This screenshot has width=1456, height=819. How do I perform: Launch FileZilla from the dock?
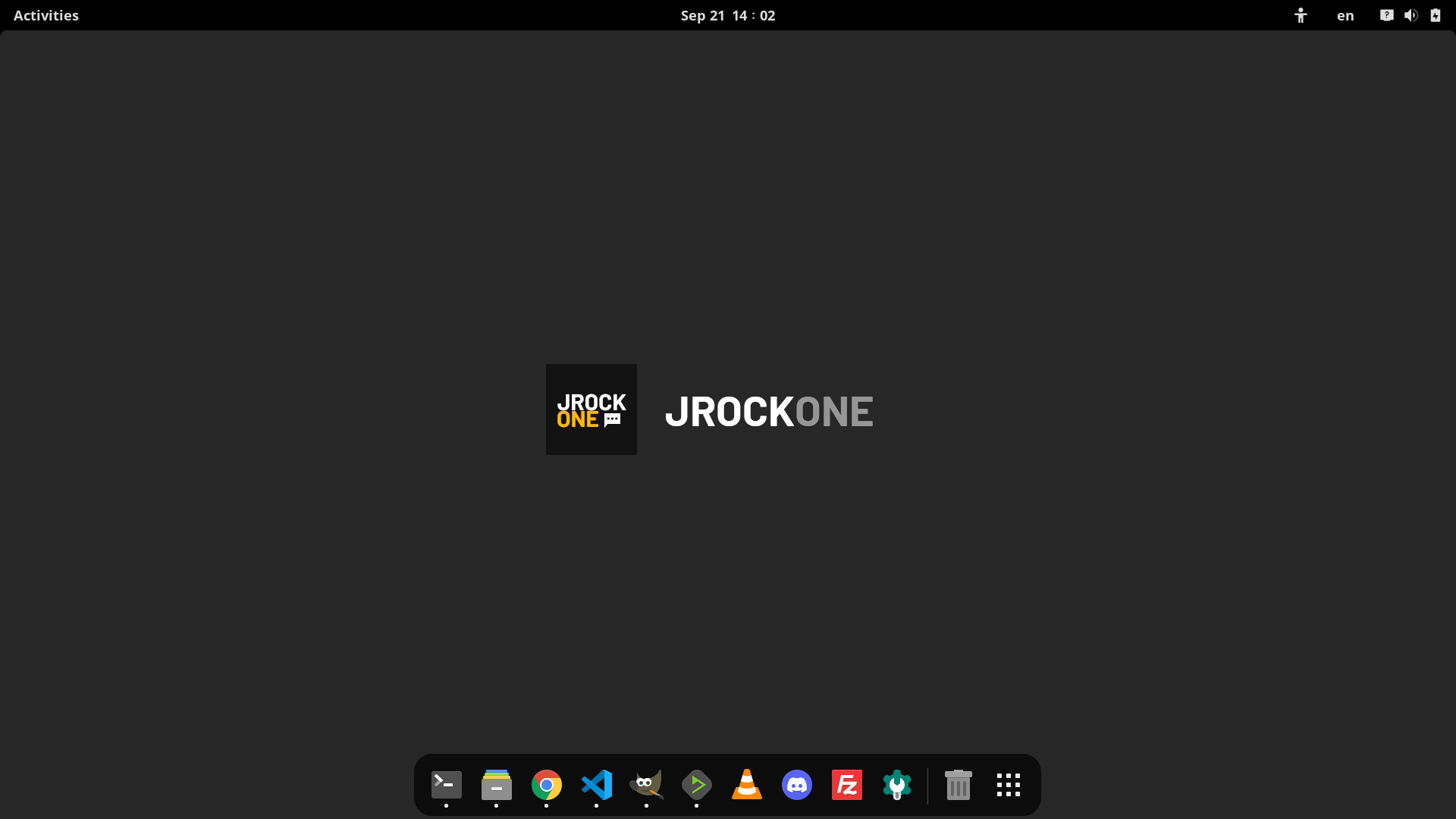point(846,785)
